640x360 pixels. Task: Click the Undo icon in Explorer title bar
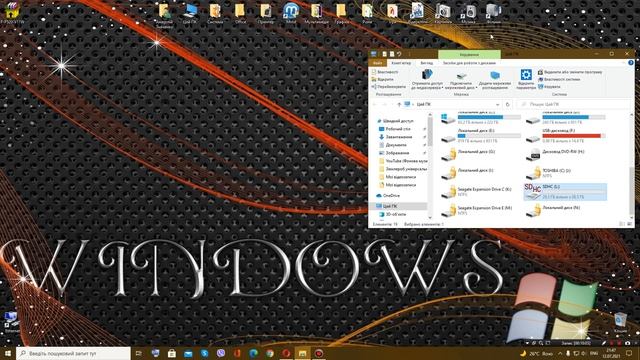(x=399, y=54)
